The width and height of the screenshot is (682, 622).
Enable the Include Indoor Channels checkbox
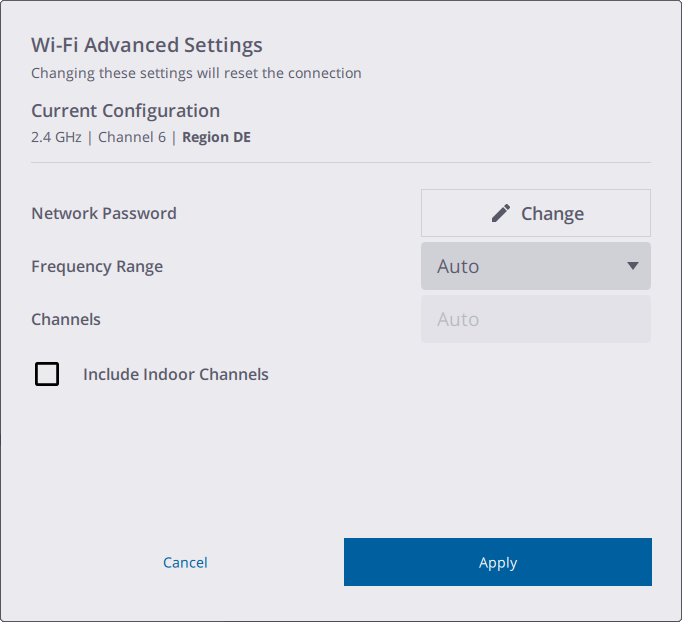(x=47, y=374)
